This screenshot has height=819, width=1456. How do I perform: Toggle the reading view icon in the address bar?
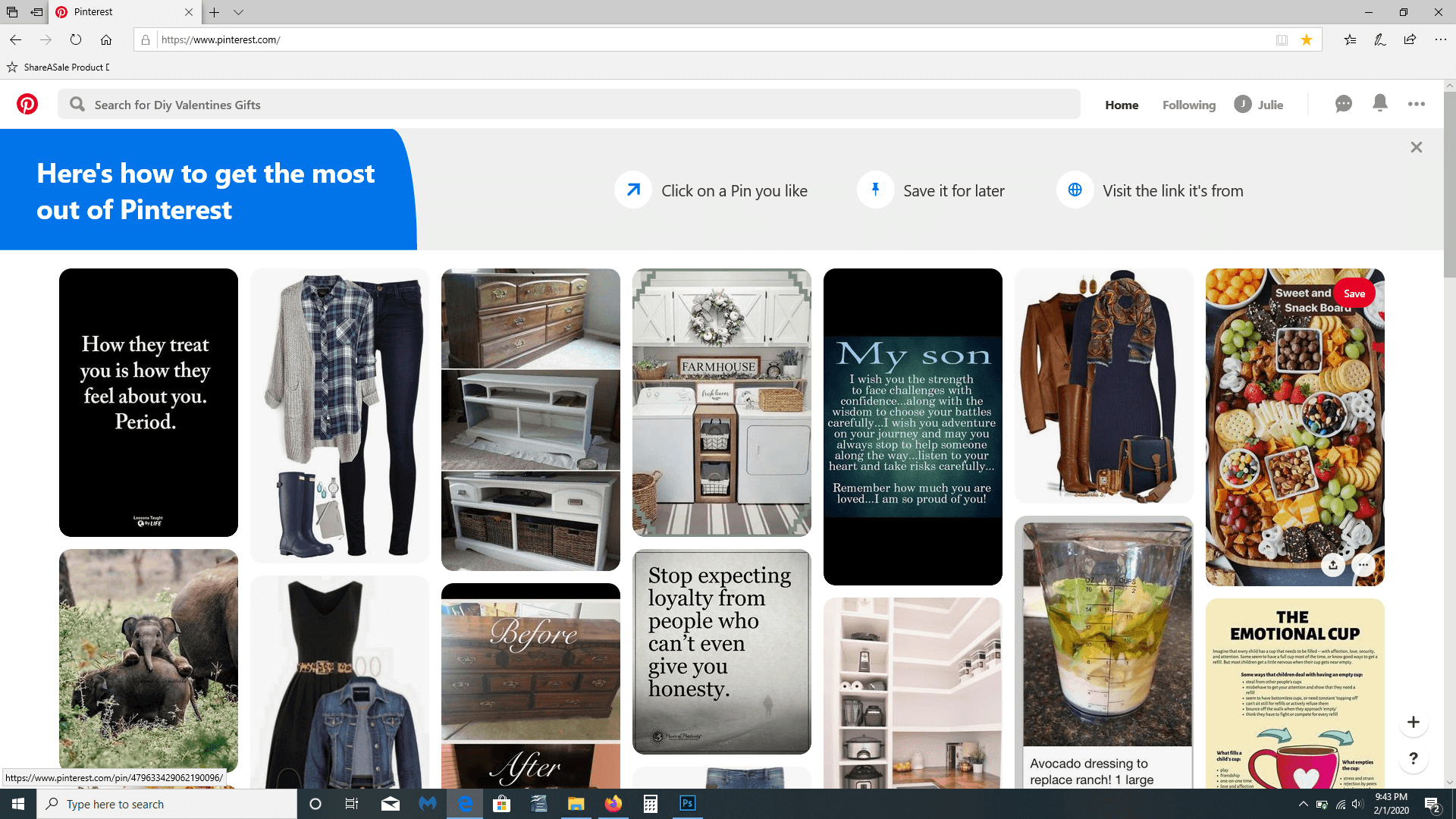pos(1282,39)
